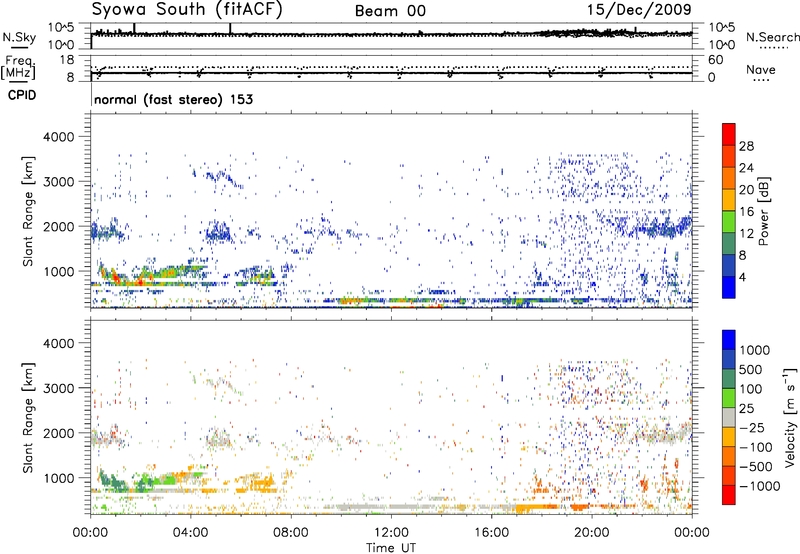Click the '20:00' time axis tick label
This screenshot has width=800, height=554.
pyautogui.click(x=592, y=533)
